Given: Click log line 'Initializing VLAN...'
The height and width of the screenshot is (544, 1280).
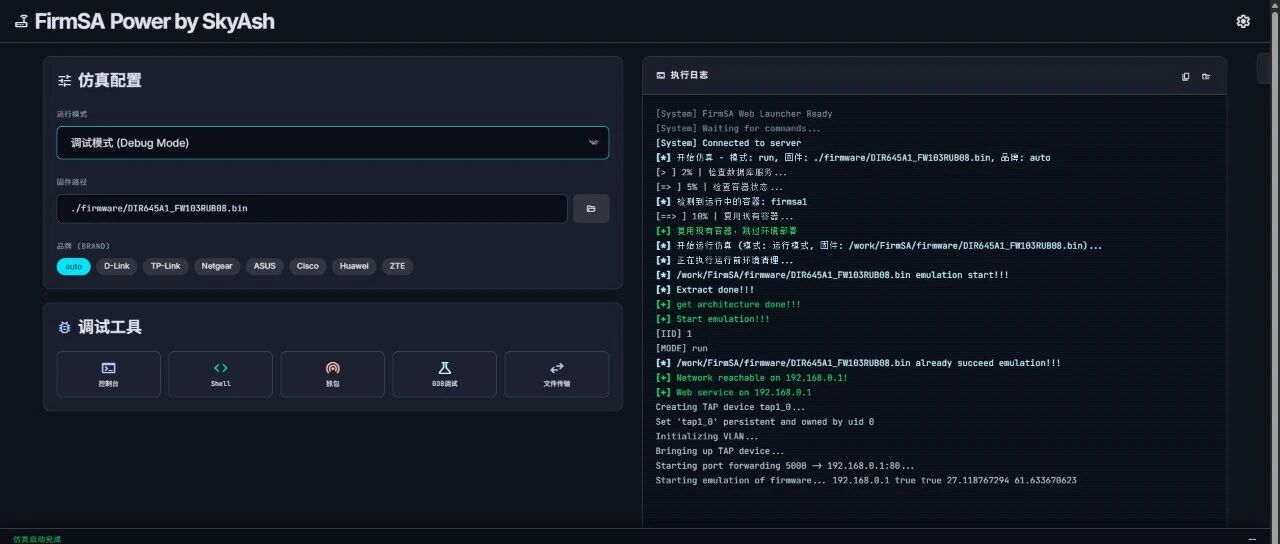Looking at the screenshot, I should tap(707, 436).
